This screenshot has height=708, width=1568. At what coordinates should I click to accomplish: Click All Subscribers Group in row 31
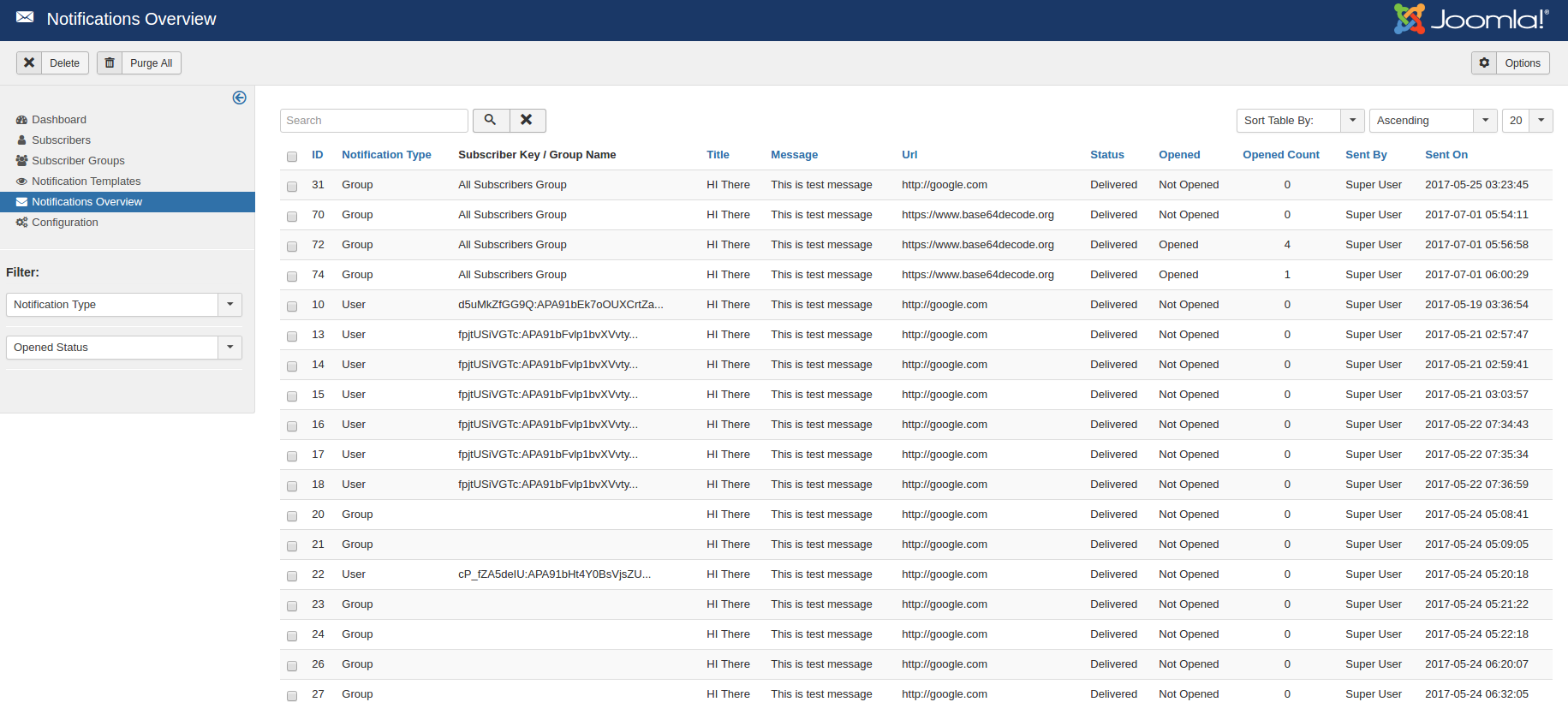point(512,185)
